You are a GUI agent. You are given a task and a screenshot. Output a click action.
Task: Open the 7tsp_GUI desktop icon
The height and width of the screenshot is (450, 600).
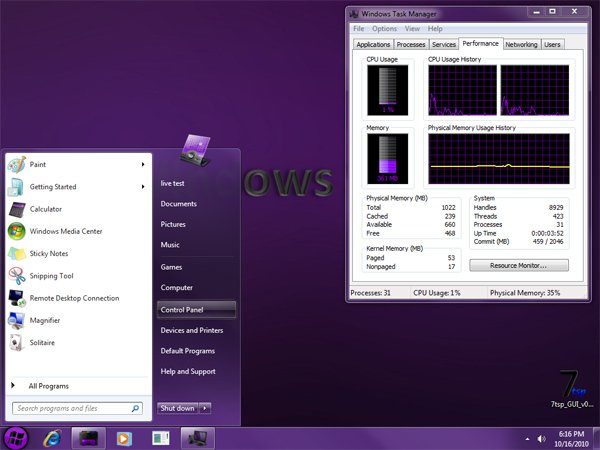[572, 388]
